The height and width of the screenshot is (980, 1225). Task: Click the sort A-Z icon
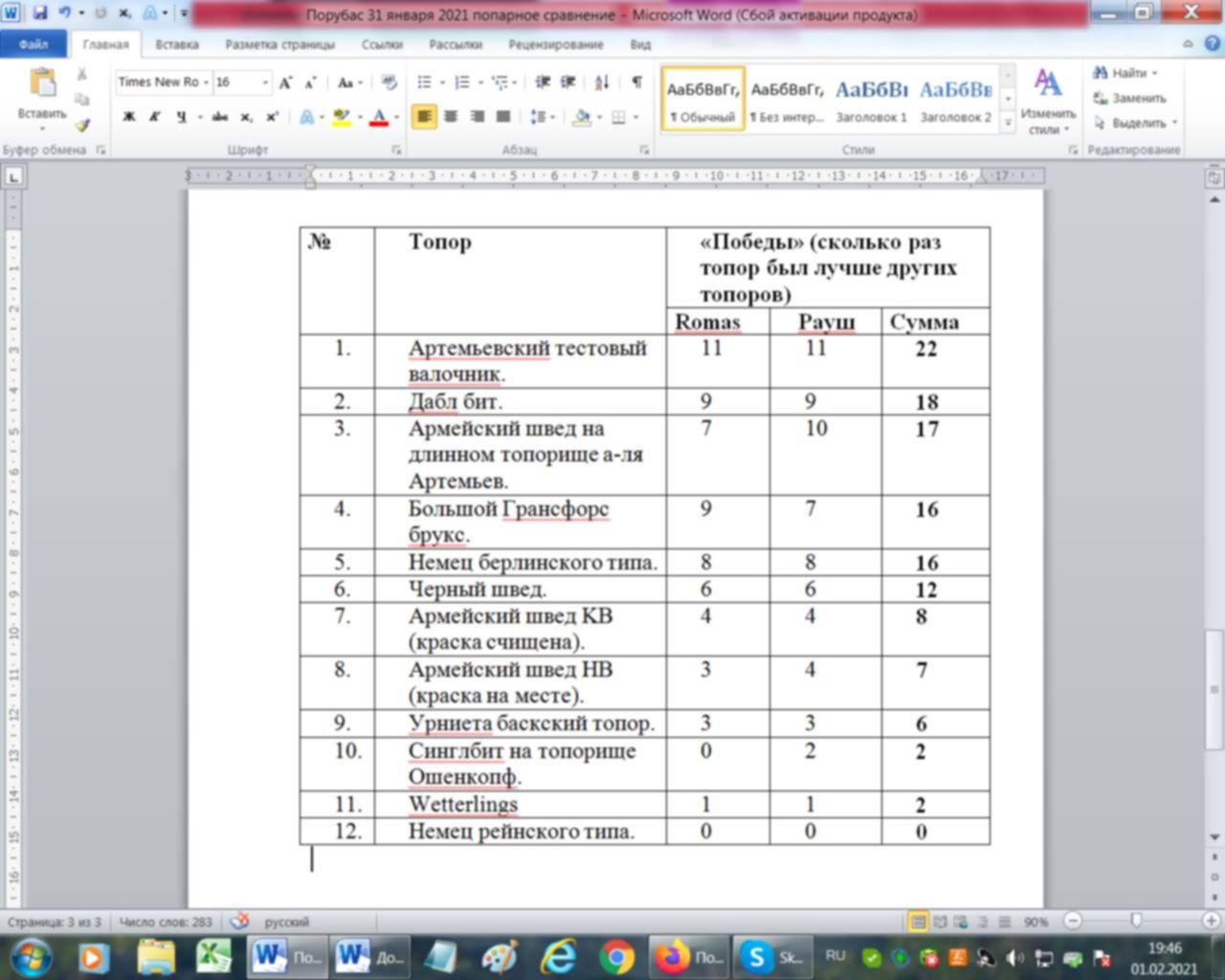(601, 82)
